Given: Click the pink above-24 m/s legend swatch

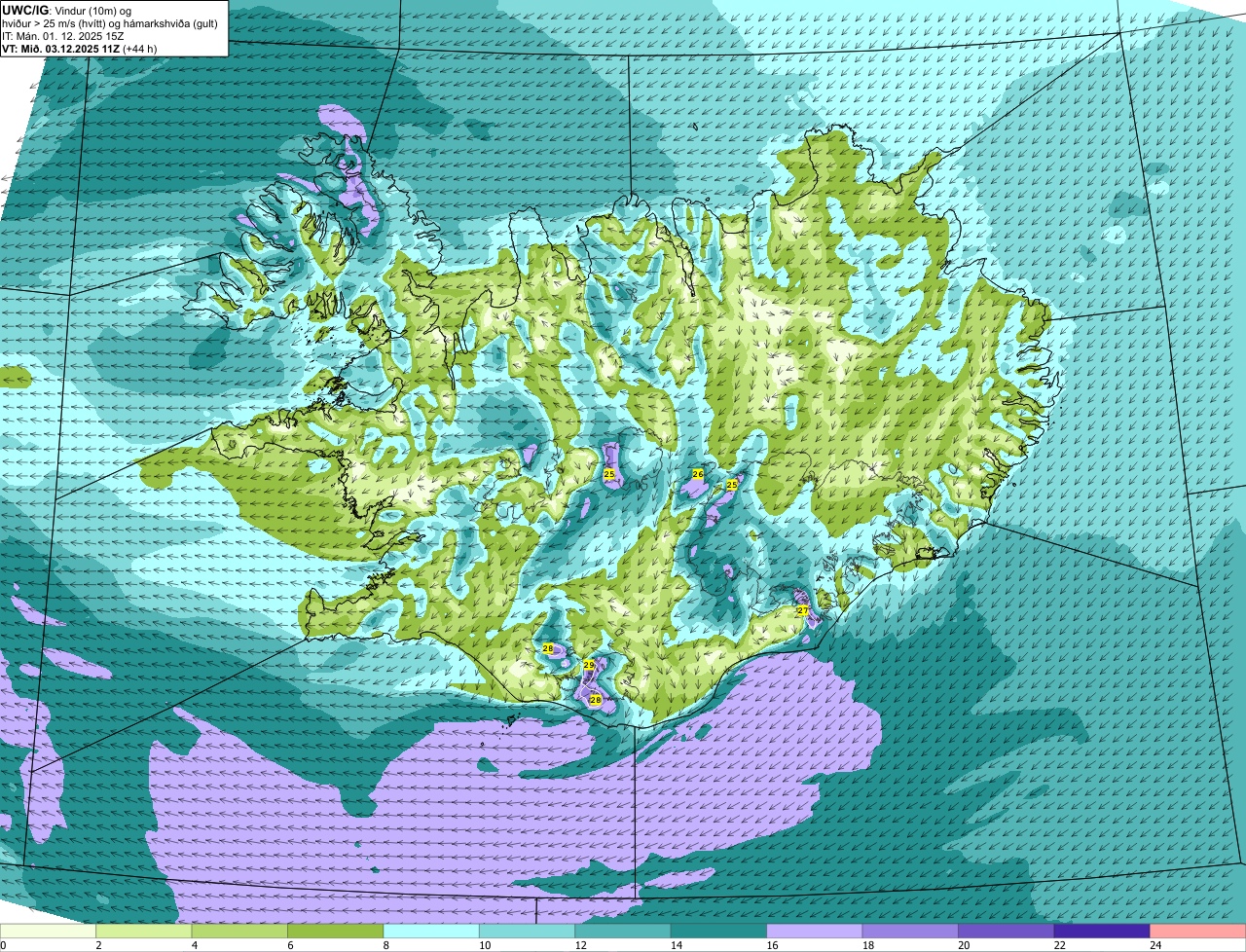Looking at the screenshot, I should point(1198,931).
